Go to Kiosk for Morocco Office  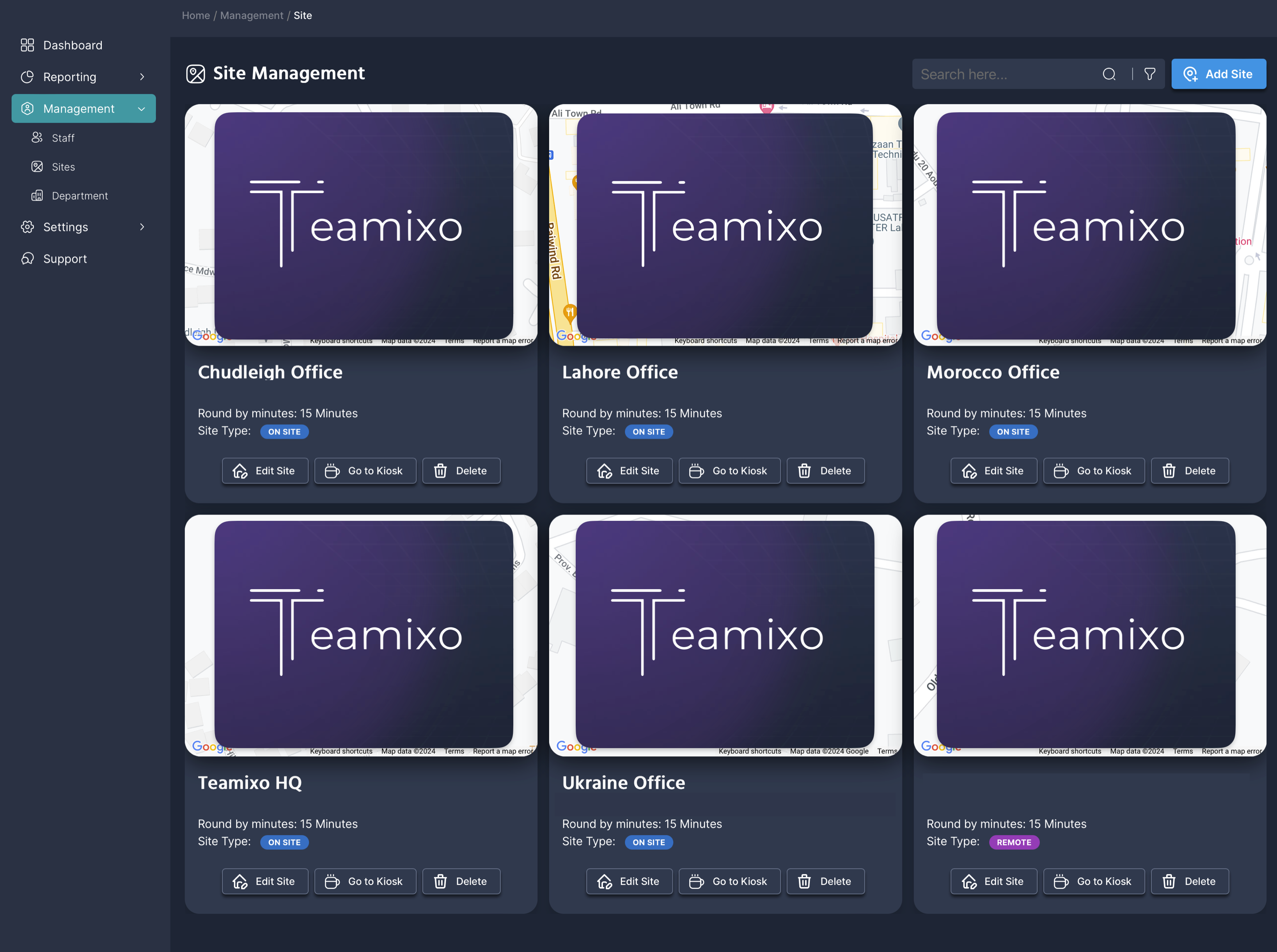1094,471
